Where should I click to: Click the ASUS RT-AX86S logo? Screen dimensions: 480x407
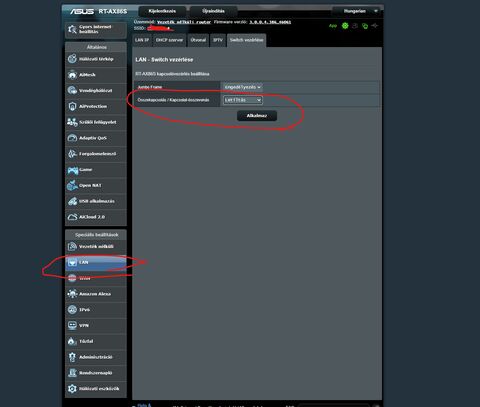click(x=99, y=11)
